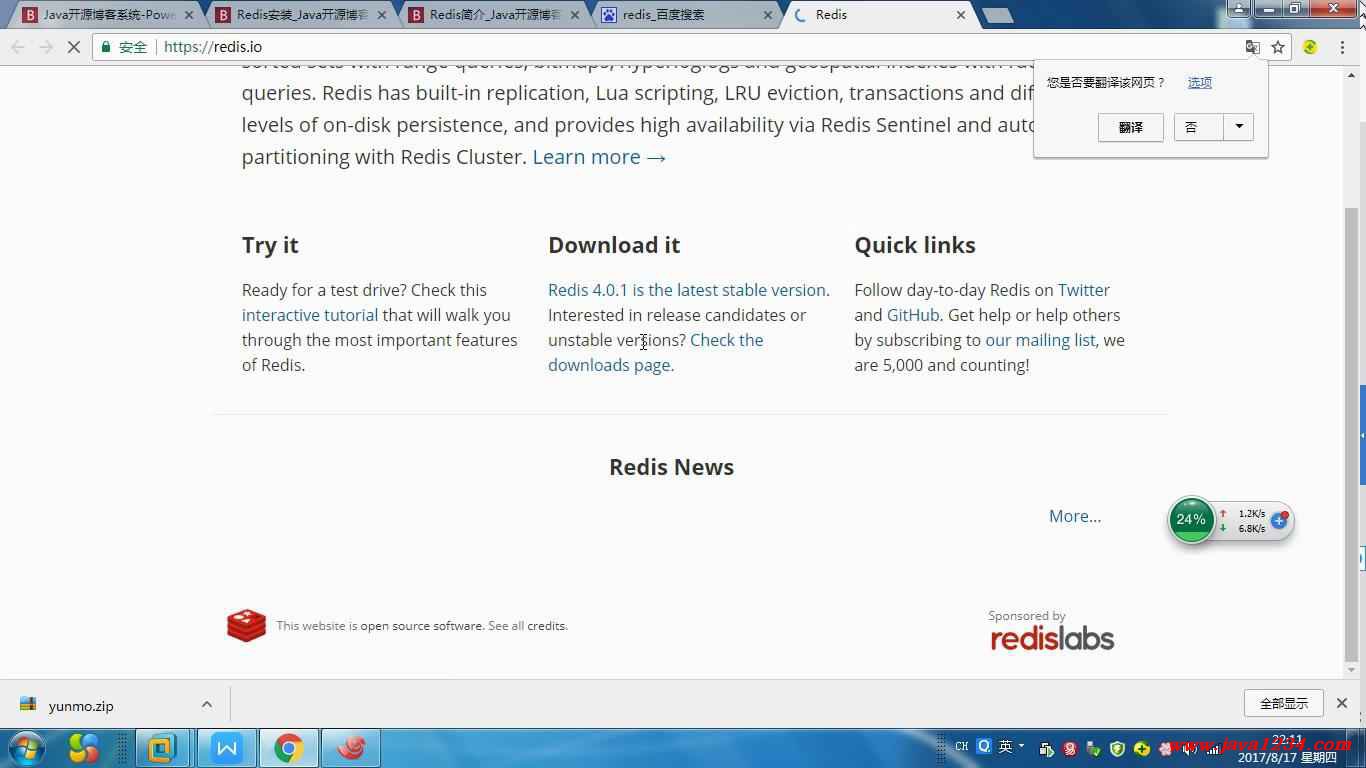Click the scrollbar down arrow
The width and height of the screenshot is (1366, 768).
click(x=1351, y=671)
